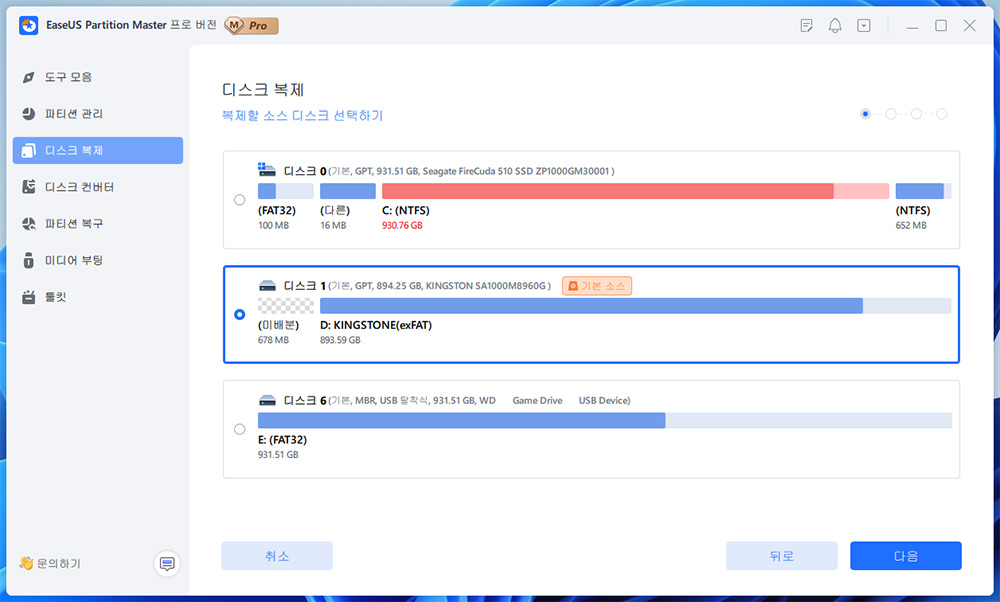Click the 툴킷 toolbox icon

pos(28,297)
